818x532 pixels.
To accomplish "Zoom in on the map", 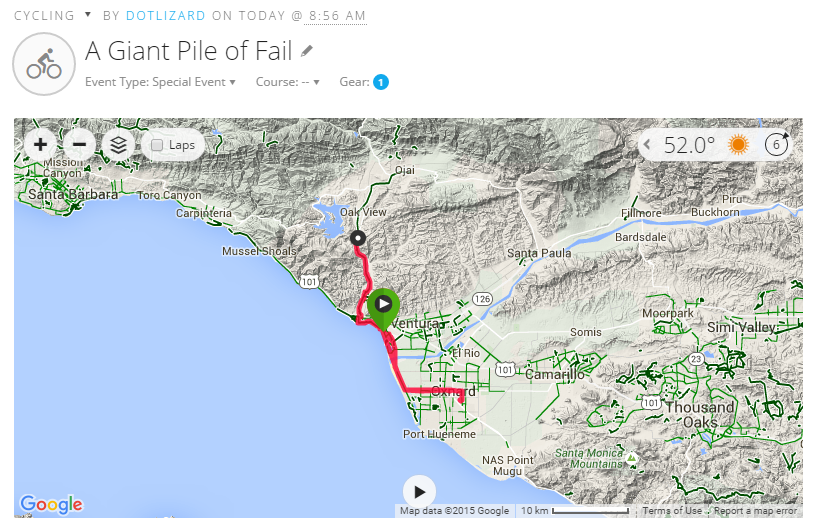I will point(40,145).
